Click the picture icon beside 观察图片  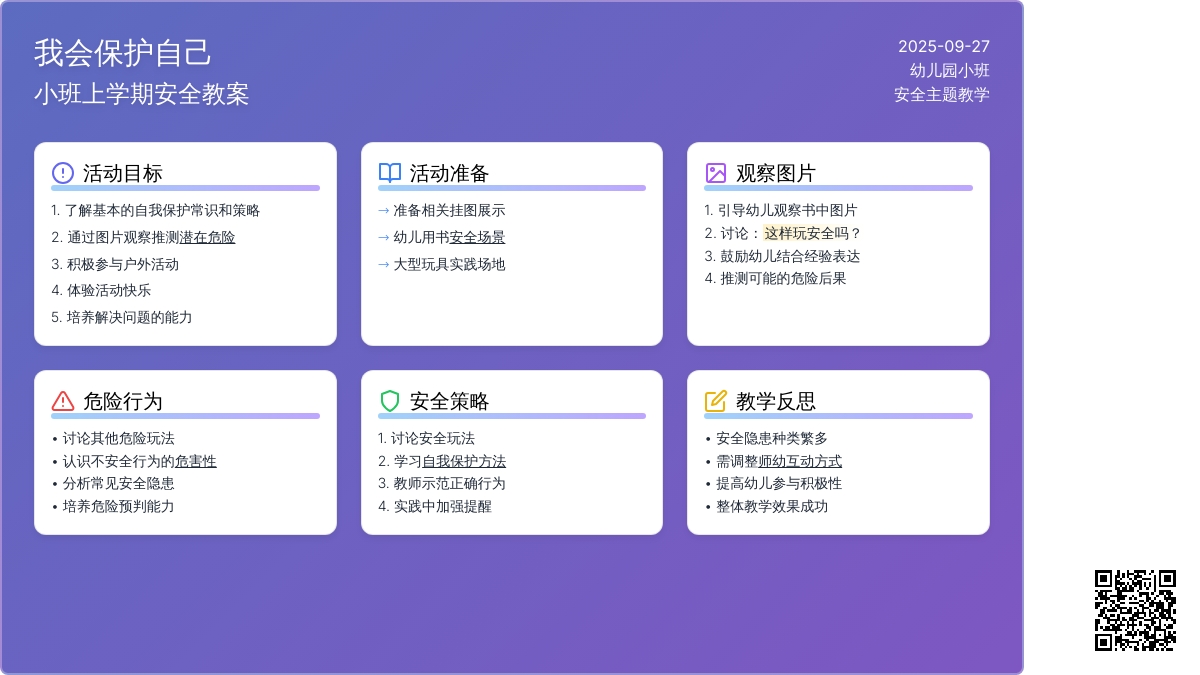coord(716,173)
